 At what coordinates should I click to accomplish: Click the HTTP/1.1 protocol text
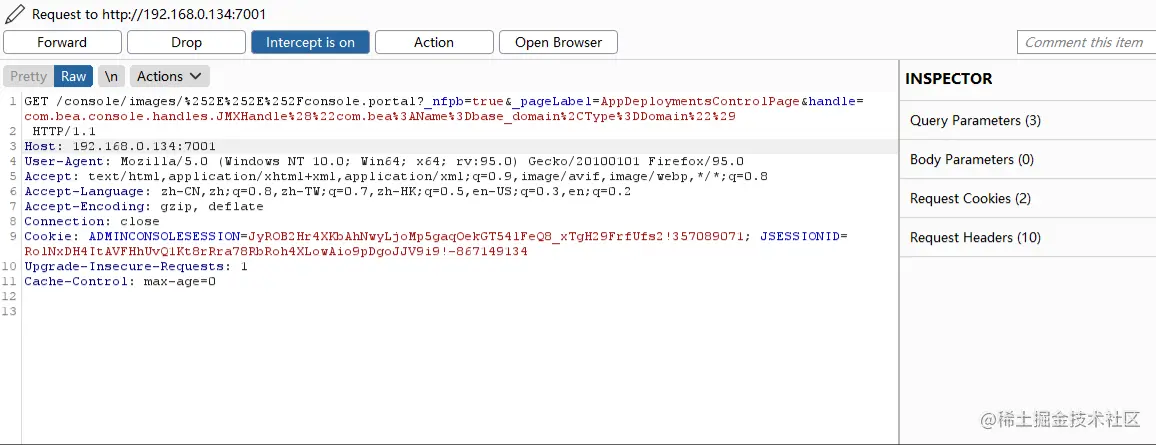64,131
